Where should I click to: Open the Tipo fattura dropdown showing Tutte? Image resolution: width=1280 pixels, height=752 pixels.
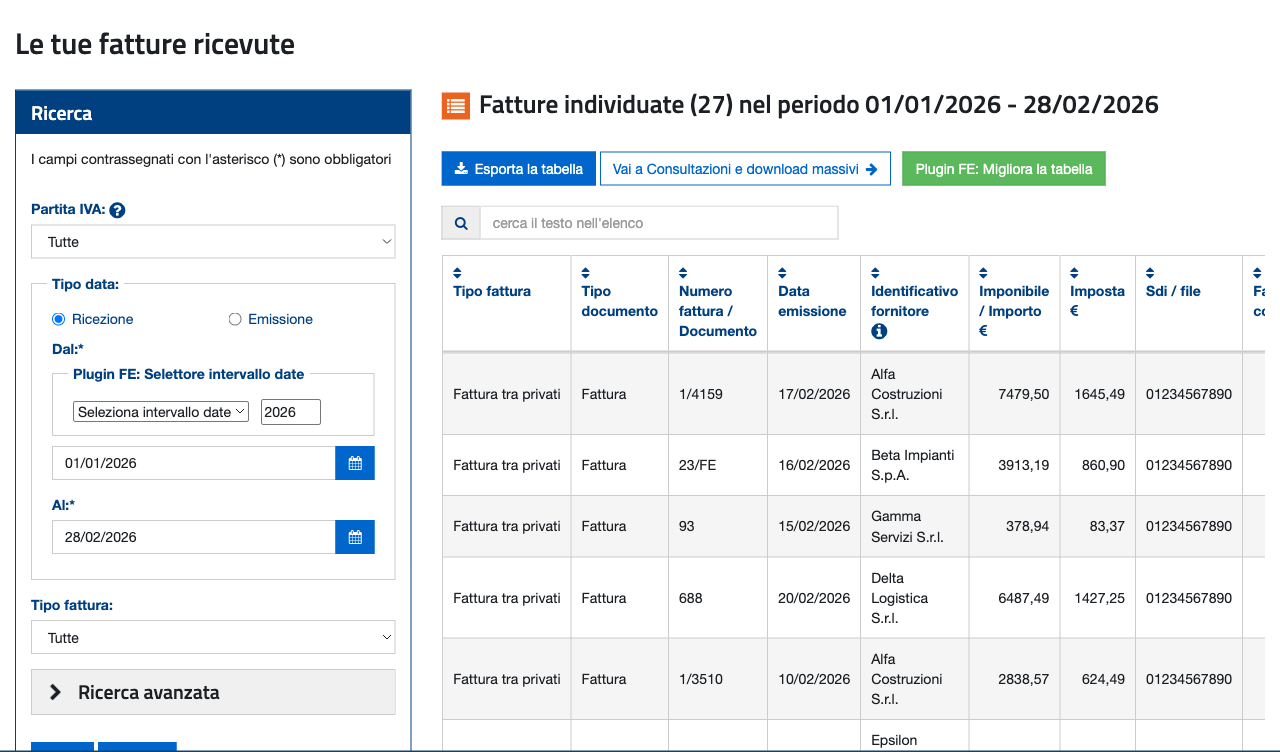click(213, 638)
